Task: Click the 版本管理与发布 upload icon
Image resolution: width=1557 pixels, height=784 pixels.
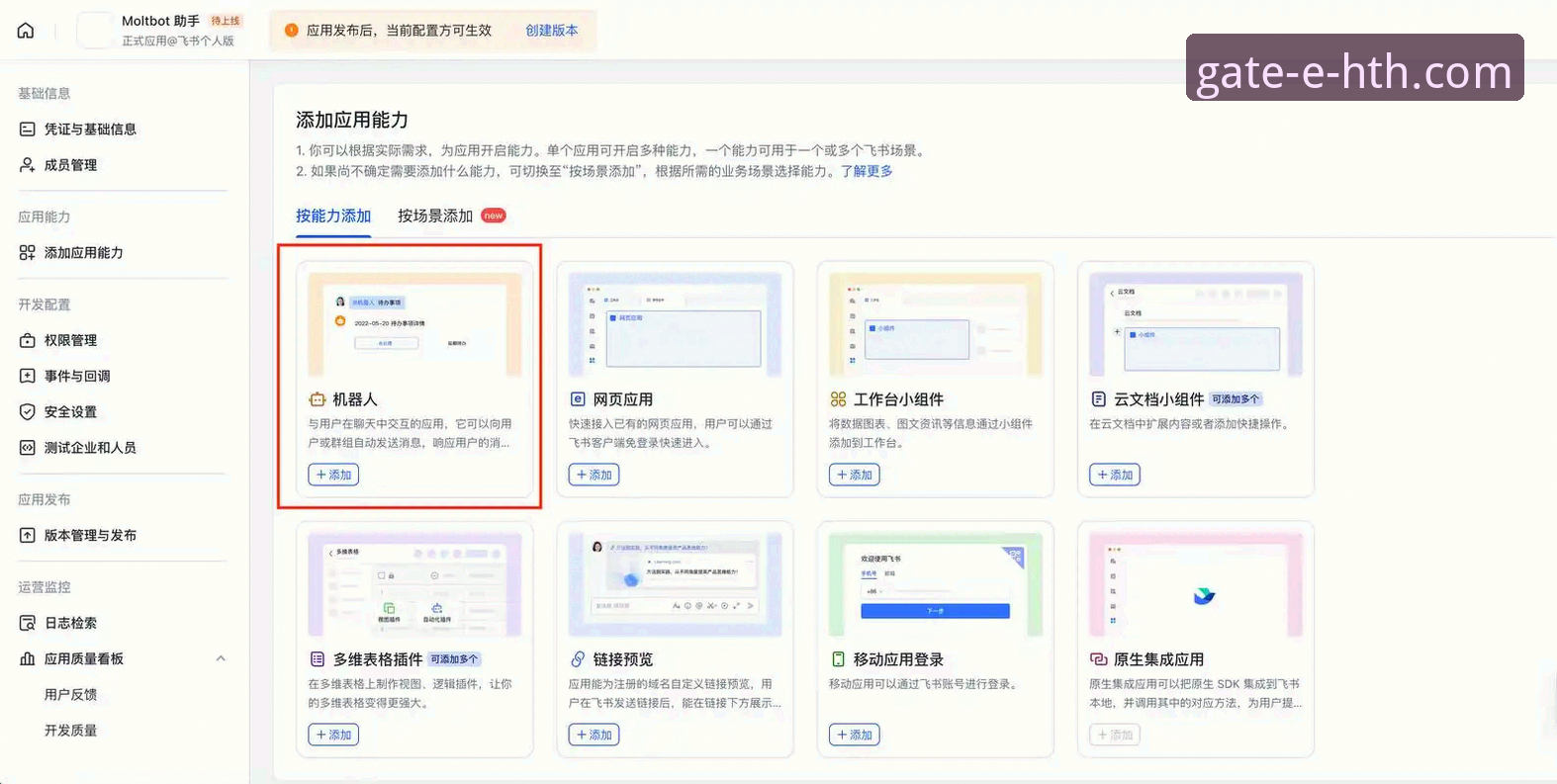Action: click(28, 535)
